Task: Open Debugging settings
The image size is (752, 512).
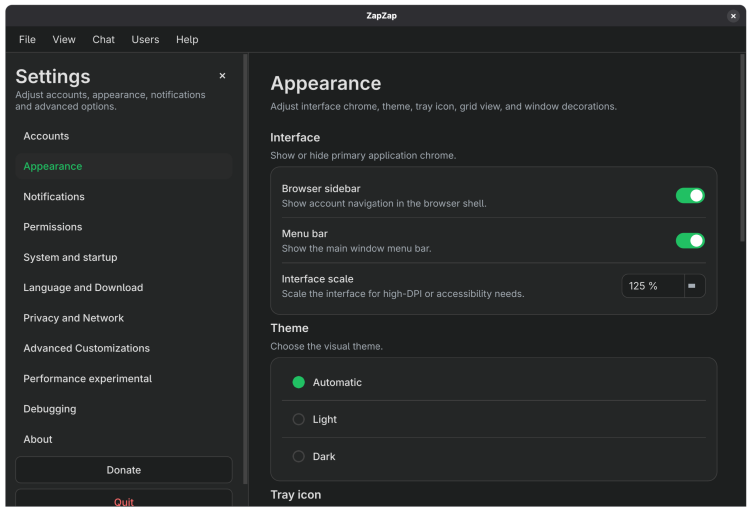Action: [x=124, y=409]
